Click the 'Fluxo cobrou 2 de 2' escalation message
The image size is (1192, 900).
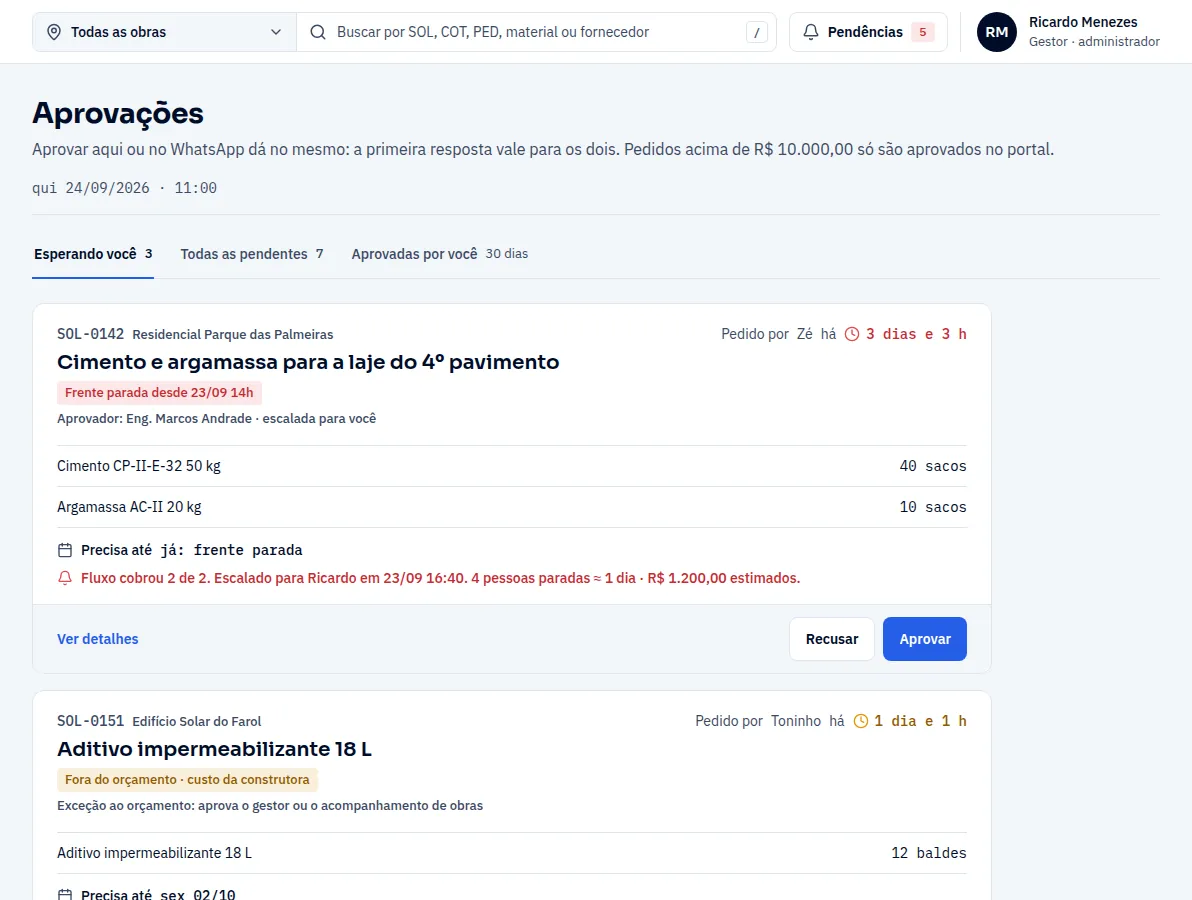point(440,578)
